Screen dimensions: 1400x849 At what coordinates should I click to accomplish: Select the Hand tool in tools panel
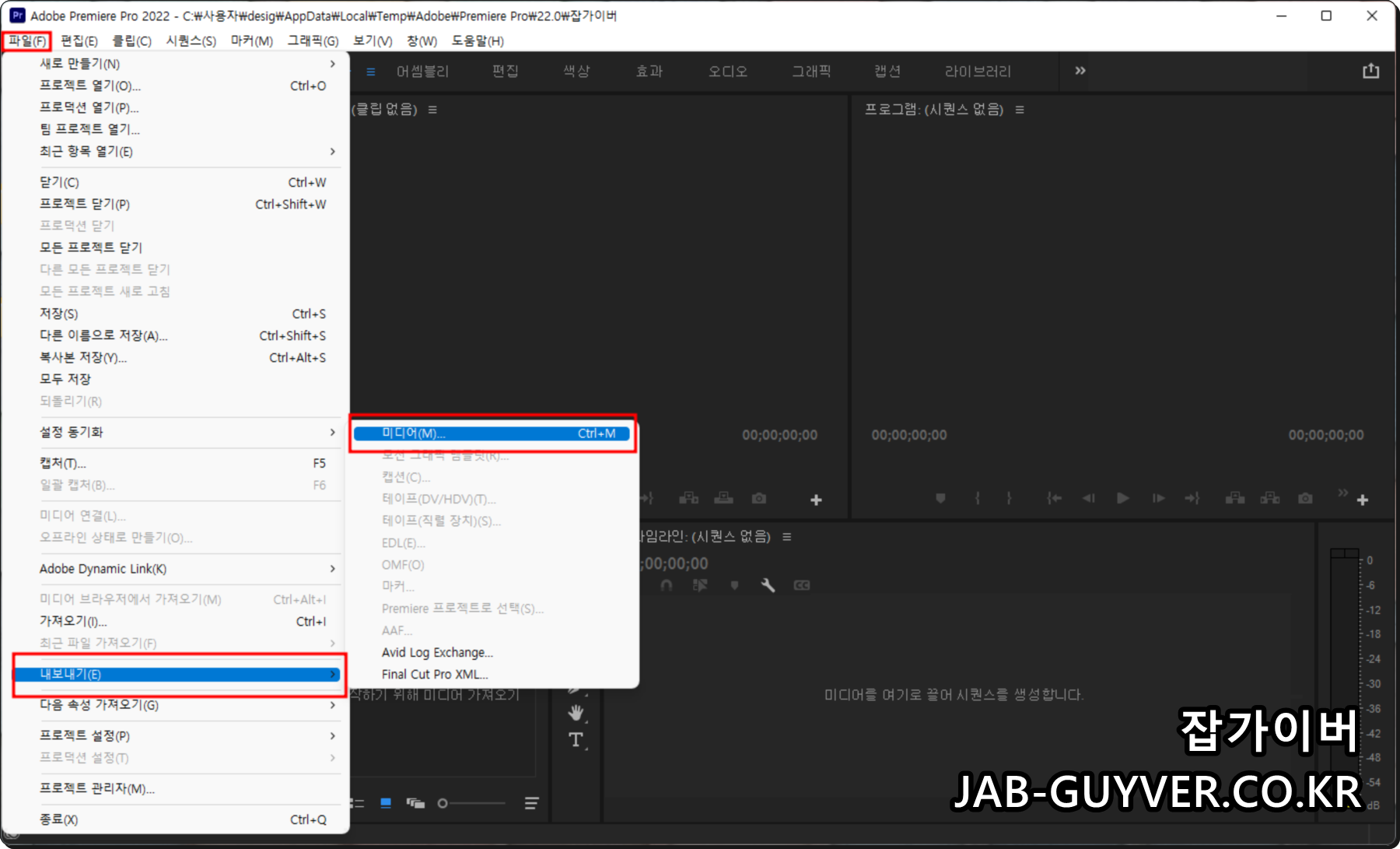(x=576, y=712)
